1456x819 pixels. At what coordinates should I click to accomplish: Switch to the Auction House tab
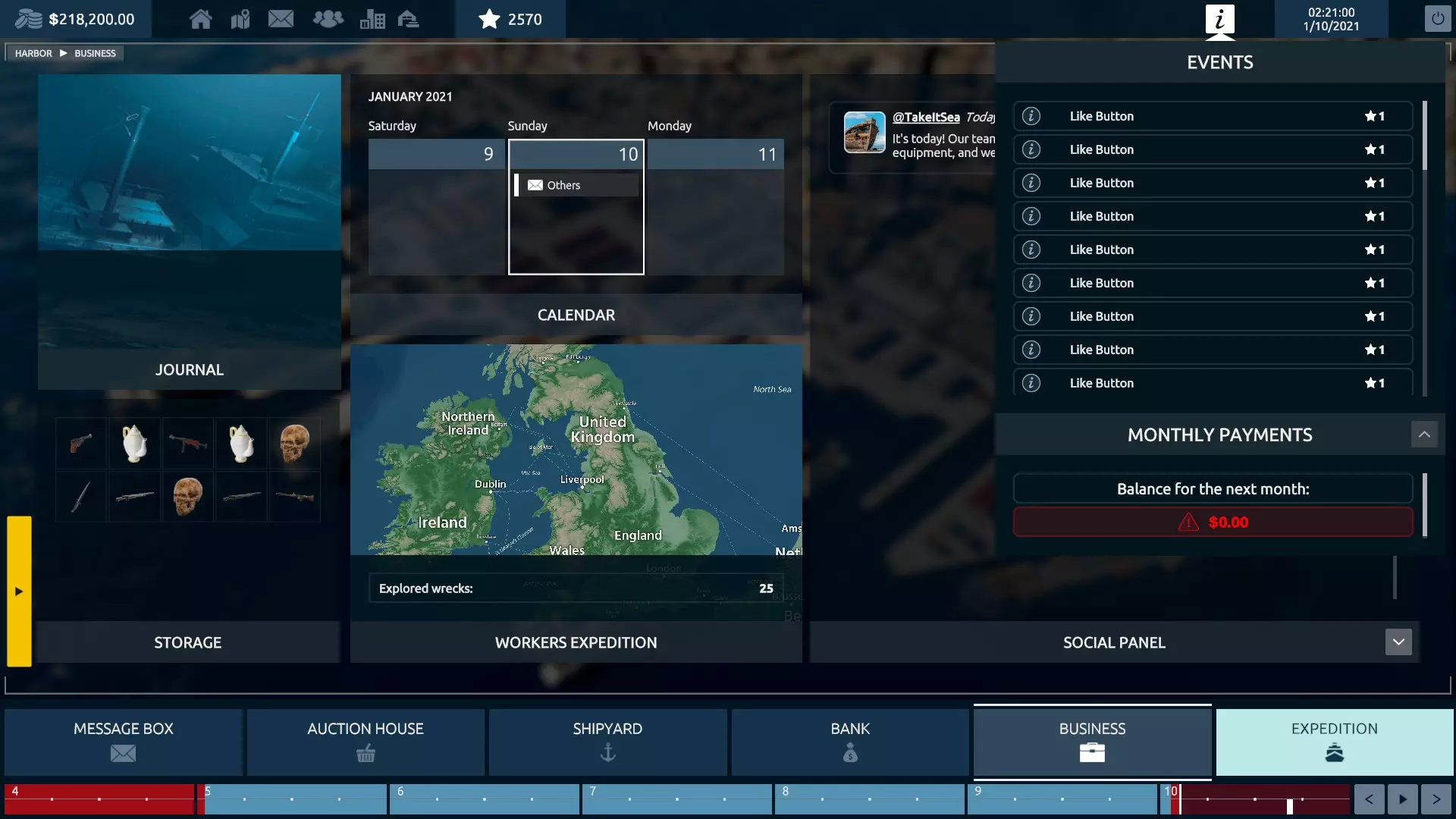click(x=366, y=741)
